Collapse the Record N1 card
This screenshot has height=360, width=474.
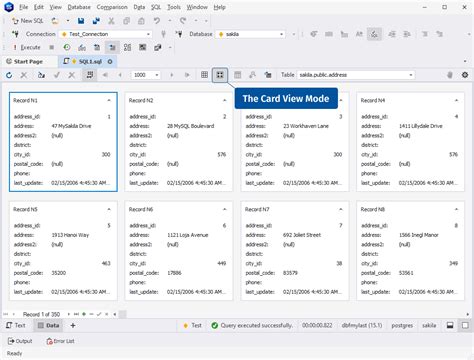click(109, 100)
